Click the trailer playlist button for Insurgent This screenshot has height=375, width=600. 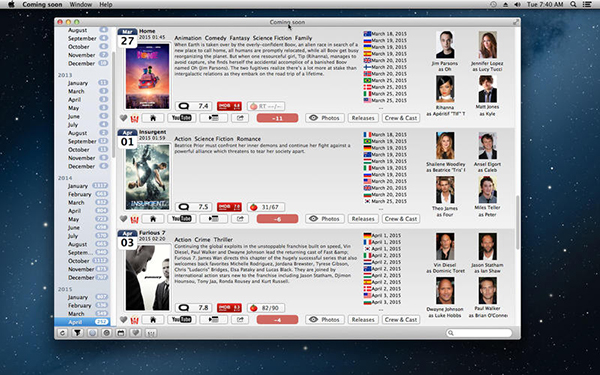(x=214, y=219)
